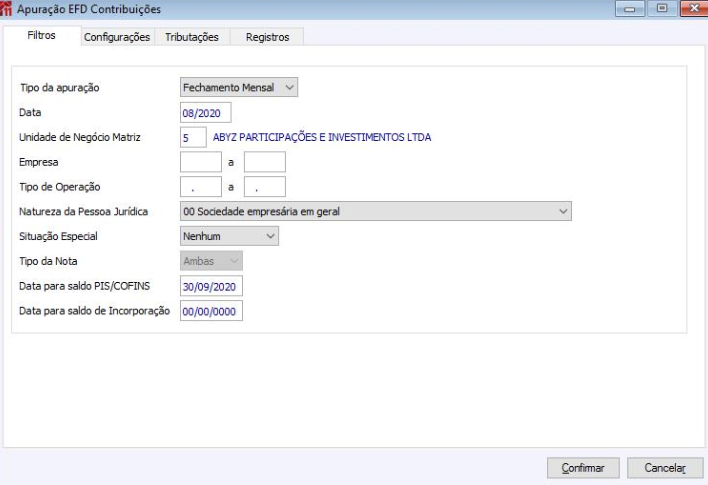708x485 pixels.
Task: Open the Natureza da Pessoa Jurídica dropdown
Action: (376, 211)
